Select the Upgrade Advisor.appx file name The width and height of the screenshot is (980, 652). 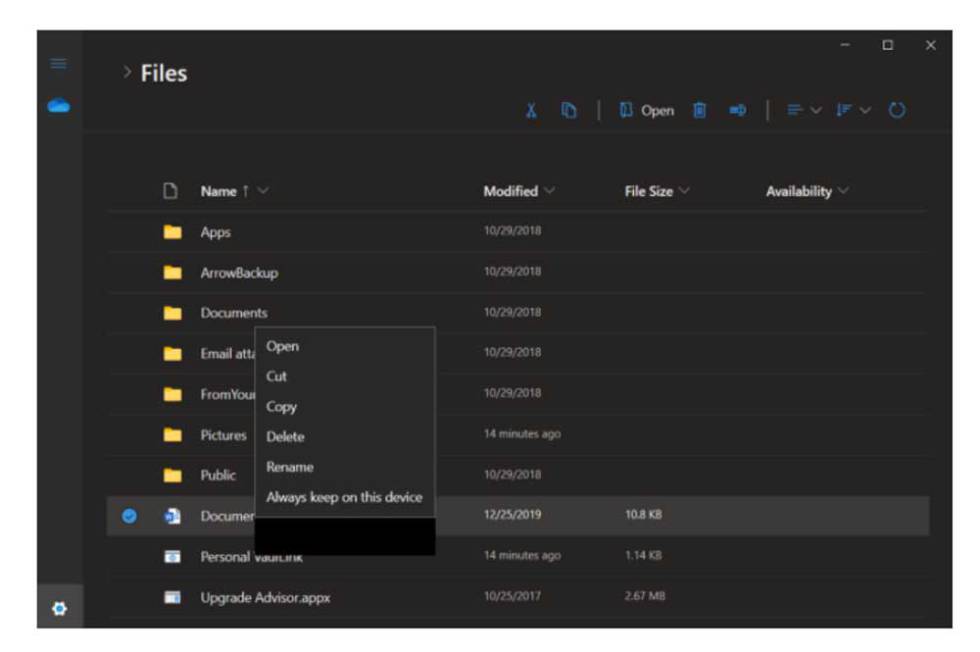coord(265,597)
